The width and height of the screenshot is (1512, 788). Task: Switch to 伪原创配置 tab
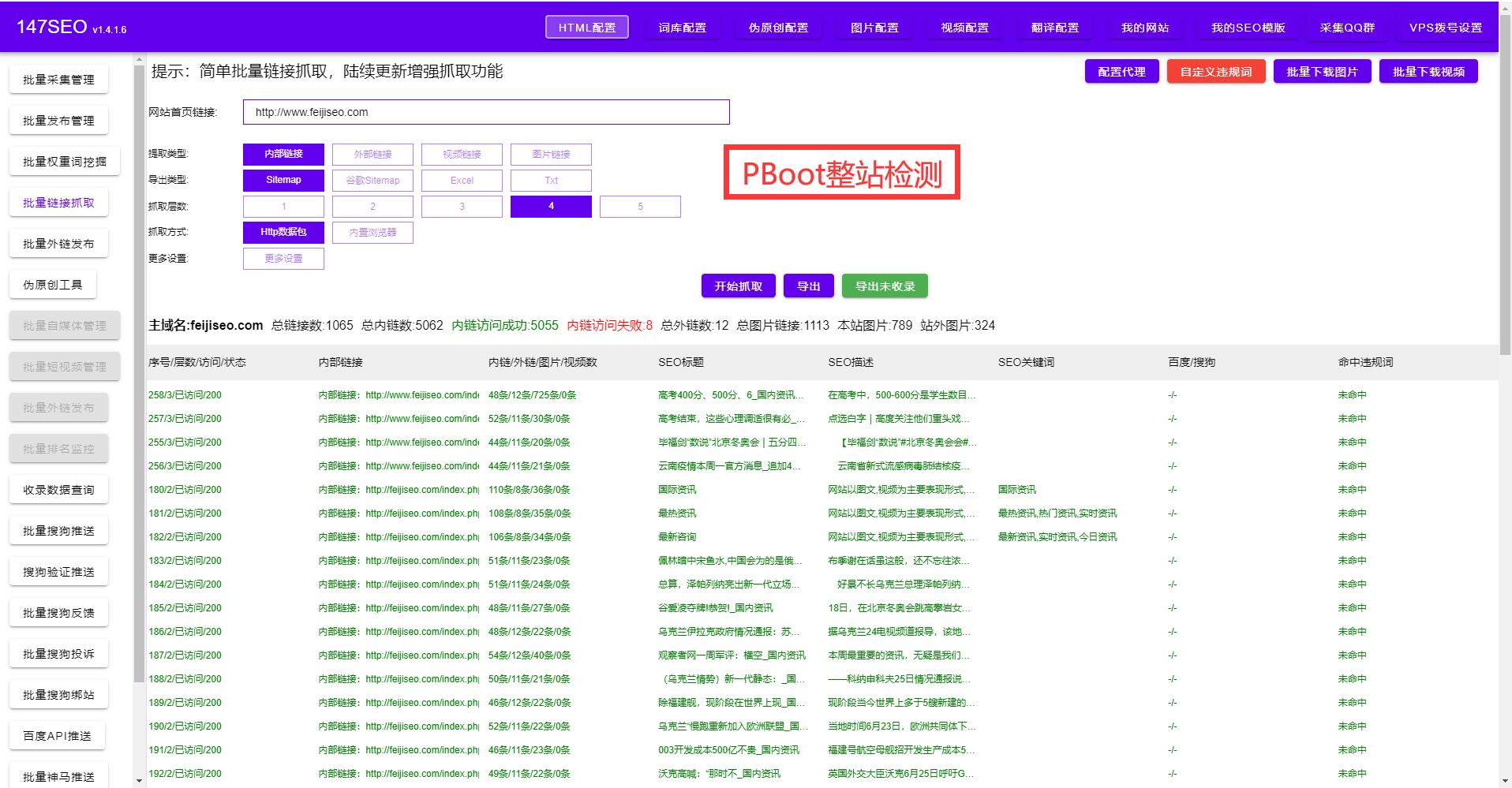pos(779,28)
